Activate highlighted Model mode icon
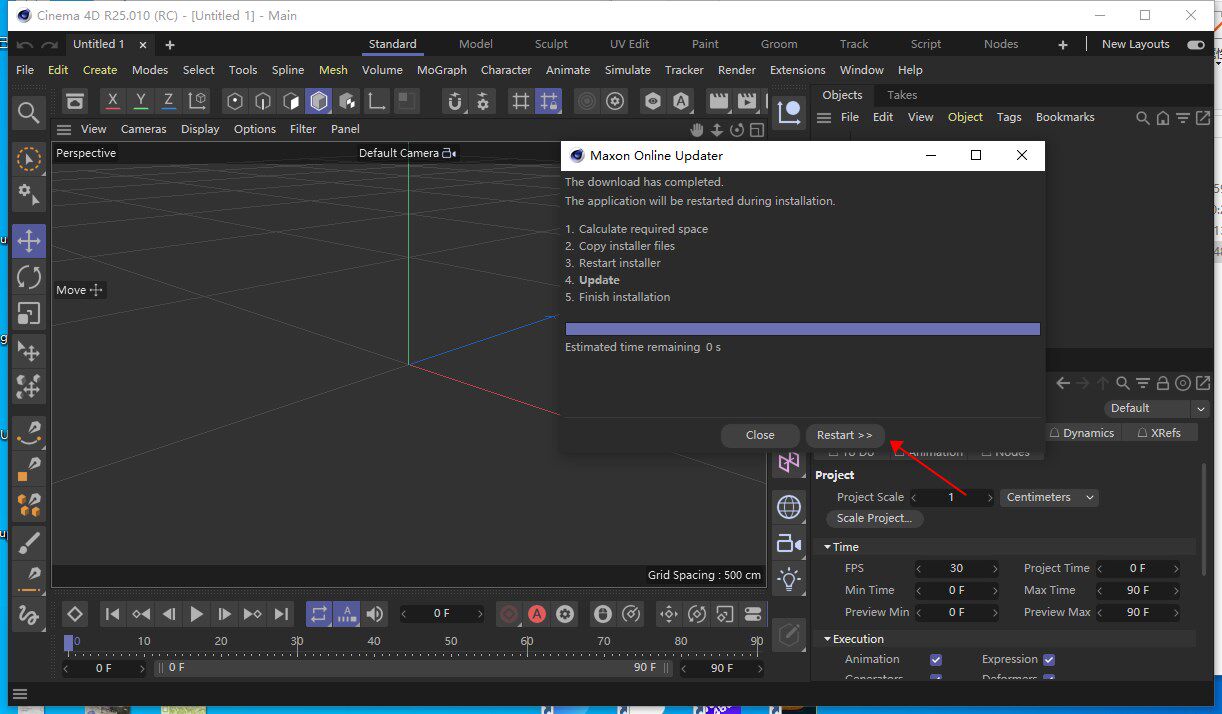The width and height of the screenshot is (1222, 714). (x=319, y=101)
